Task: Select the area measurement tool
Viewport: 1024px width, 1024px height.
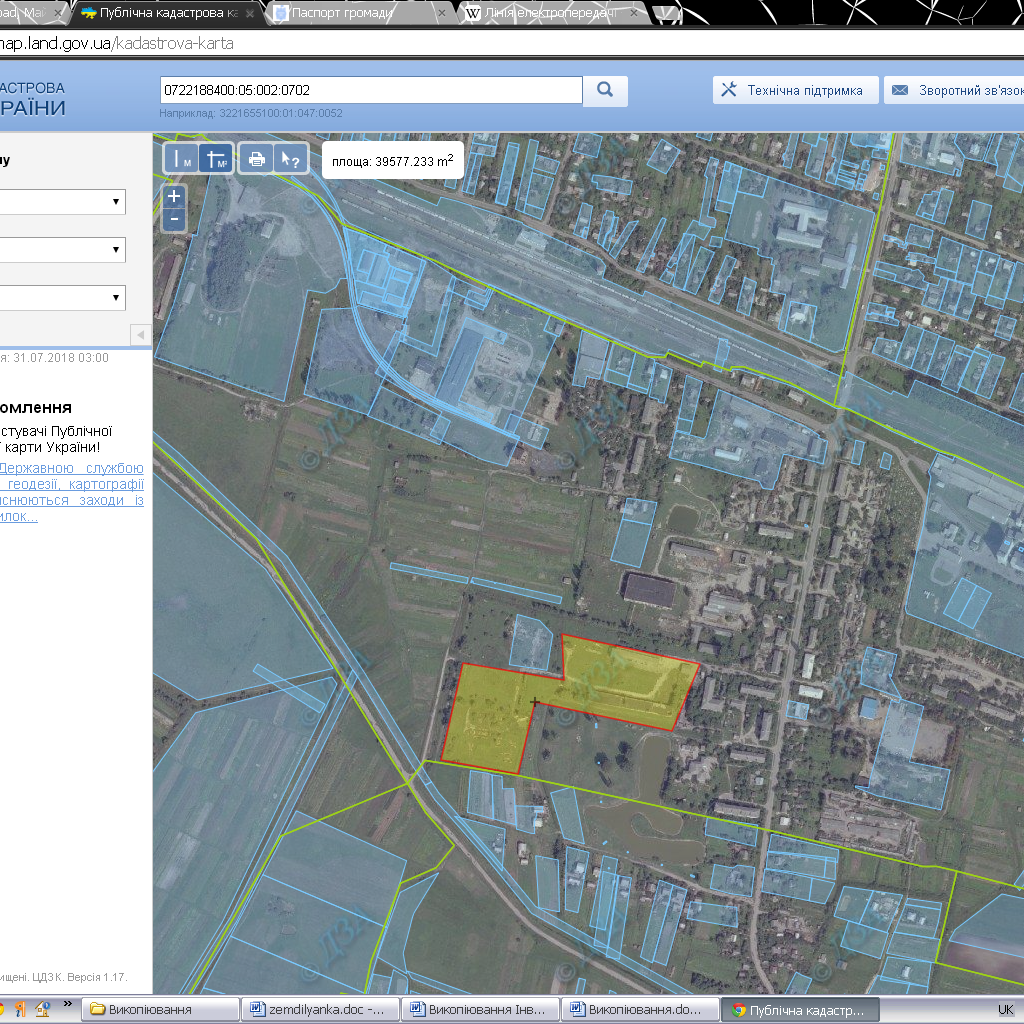Action: [216, 158]
